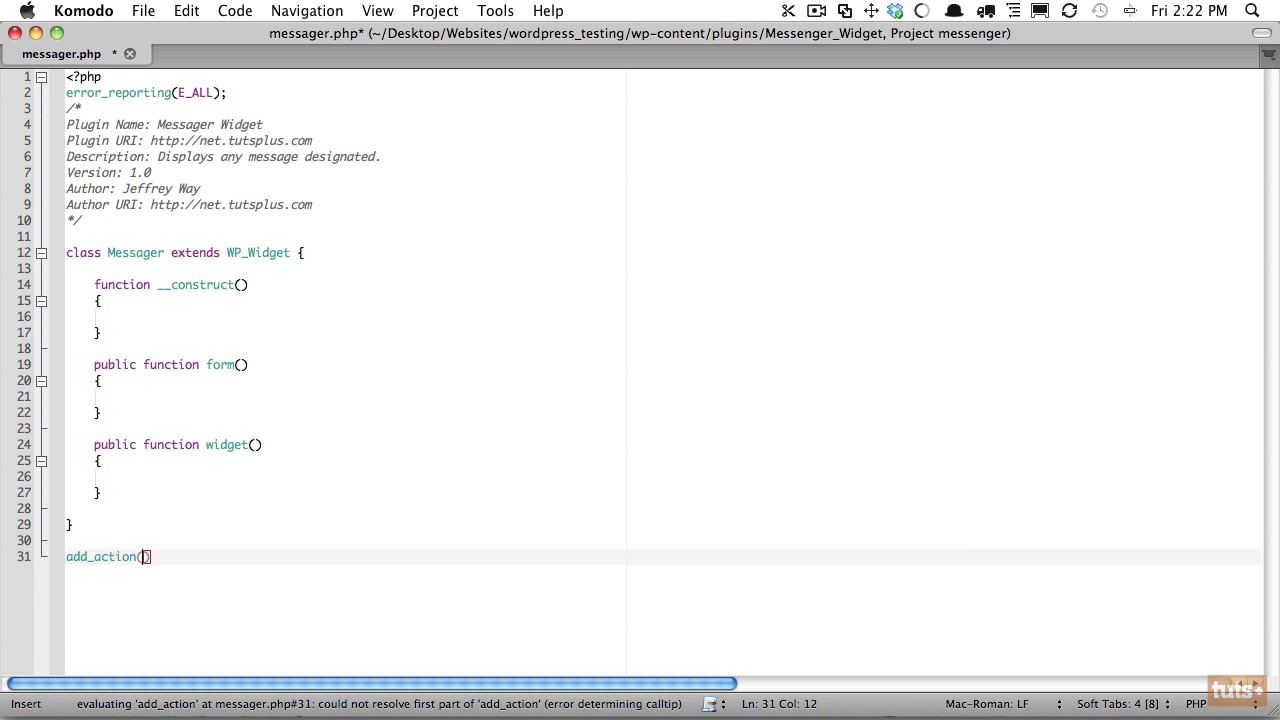Click the Fri 2:22 PM clock
1280x720 pixels.
click(1189, 11)
